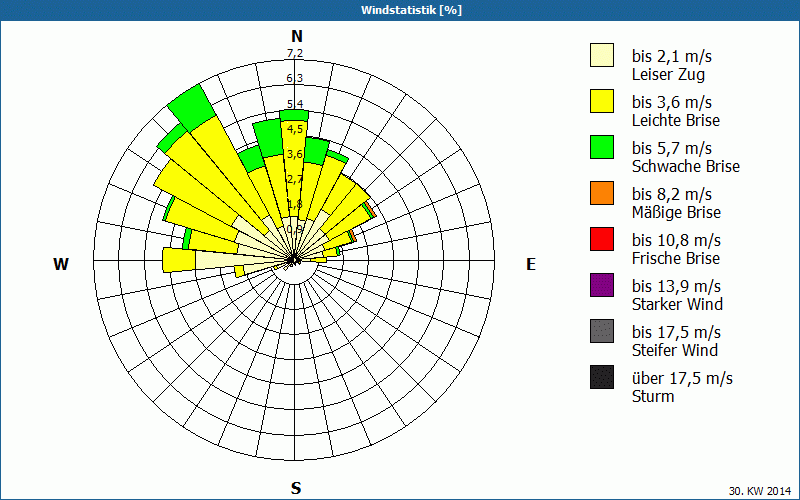Click the '1,8' ring scale label
The width and height of the screenshot is (800, 500).
pos(295,204)
